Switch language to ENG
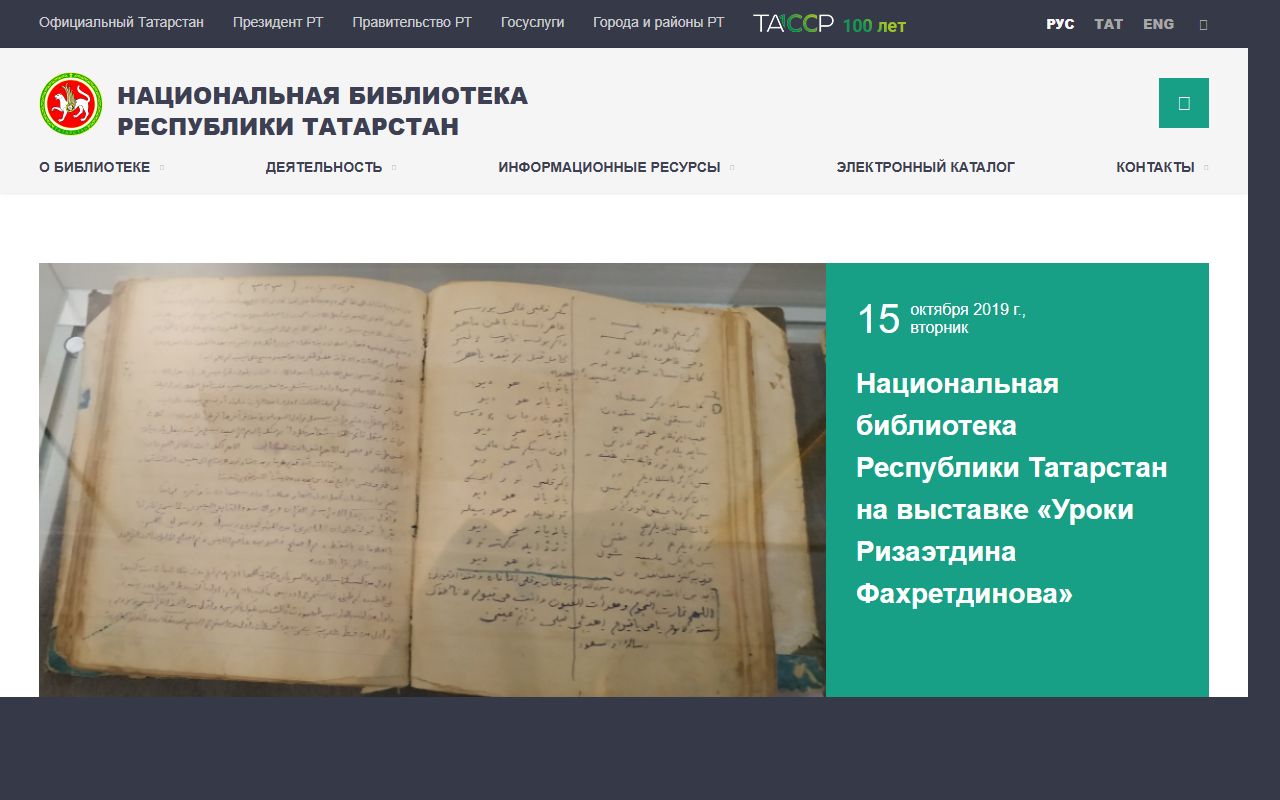Image resolution: width=1280 pixels, height=800 pixels. pyautogui.click(x=1158, y=24)
